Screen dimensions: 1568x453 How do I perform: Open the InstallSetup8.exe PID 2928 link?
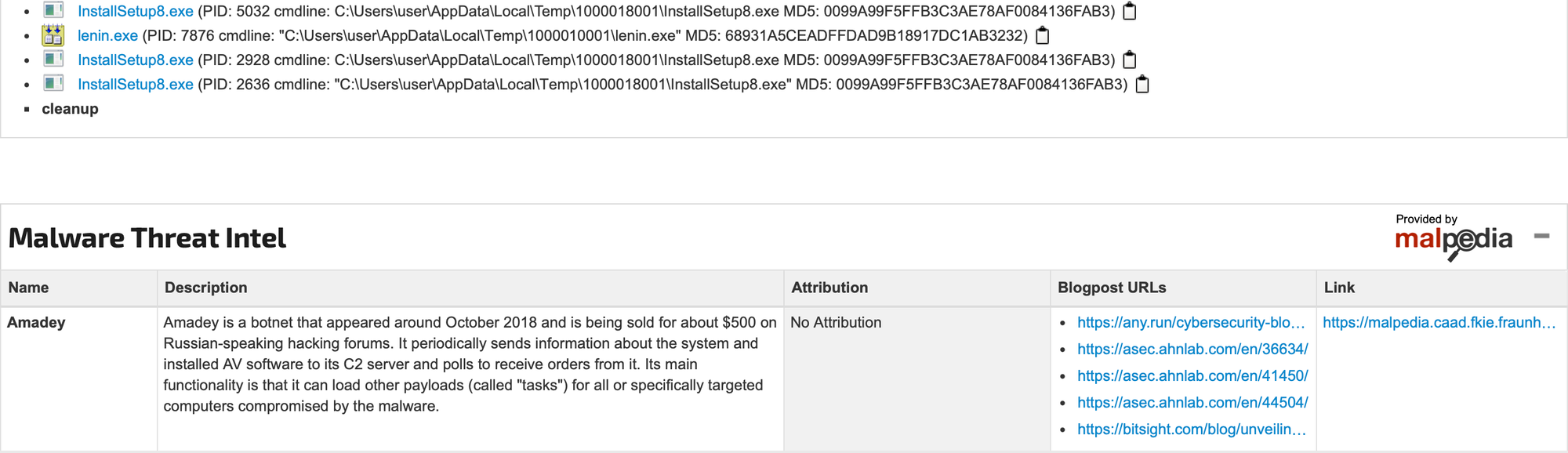136,60
